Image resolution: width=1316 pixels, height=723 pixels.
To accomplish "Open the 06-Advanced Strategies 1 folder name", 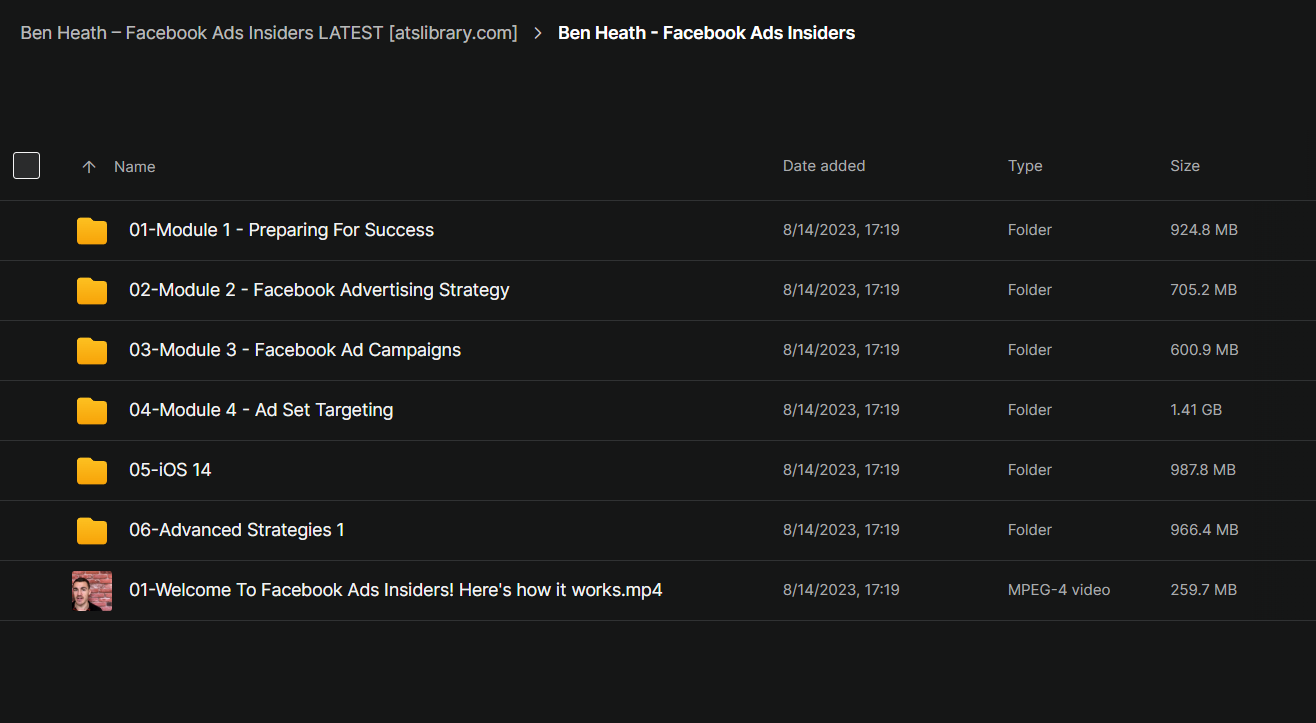I will pyautogui.click(x=237, y=530).
